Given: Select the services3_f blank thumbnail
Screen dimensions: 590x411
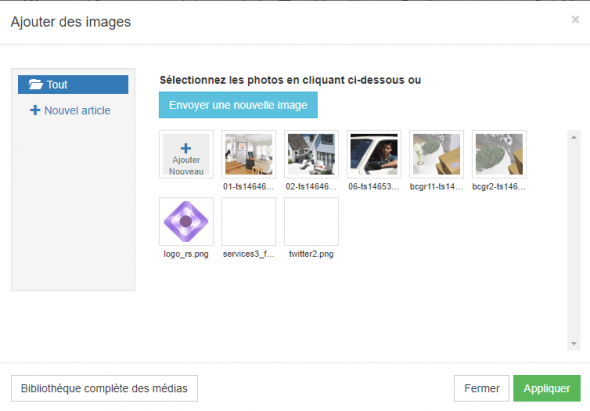Looking at the screenshot, I should (x=249, y=221).
